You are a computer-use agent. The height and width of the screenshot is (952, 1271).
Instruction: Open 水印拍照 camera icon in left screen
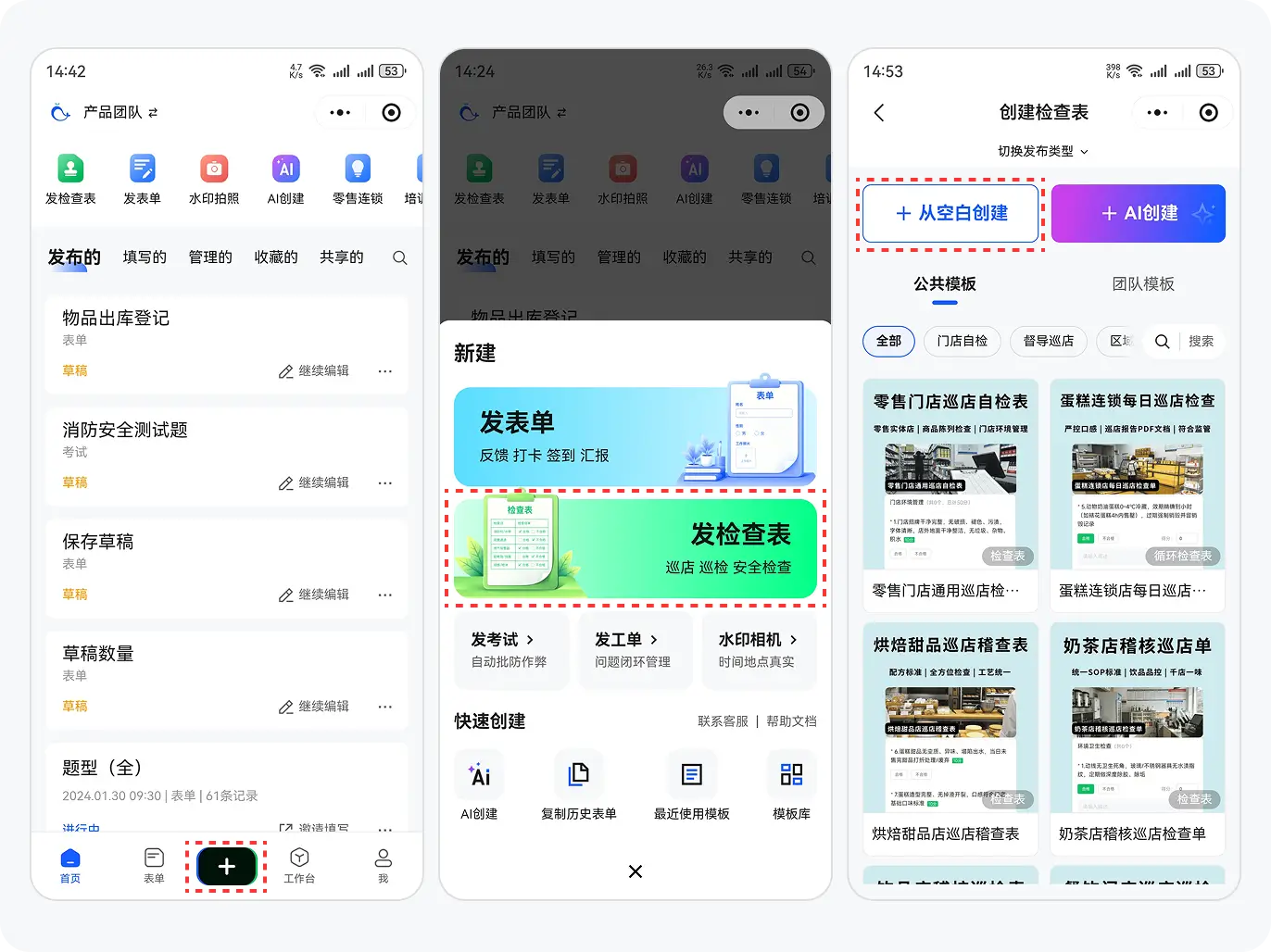214,169
